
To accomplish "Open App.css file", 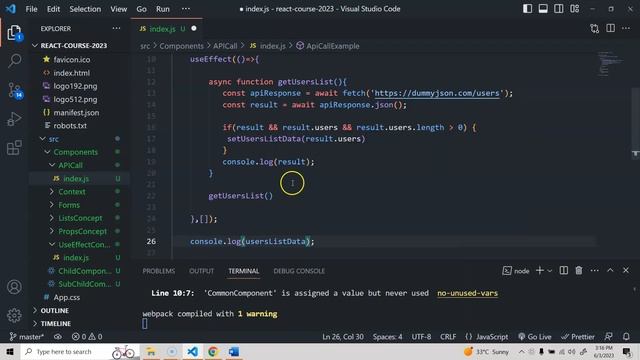I will click(x=67, y=297).
